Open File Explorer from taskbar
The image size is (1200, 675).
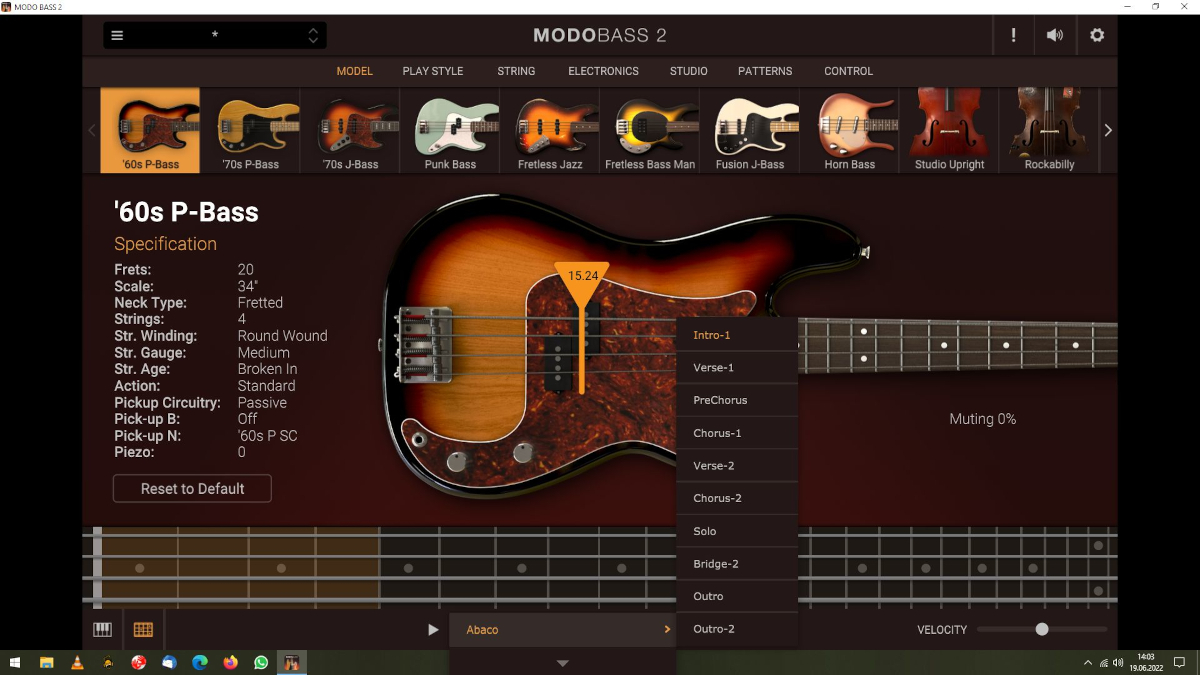point(46,662)
